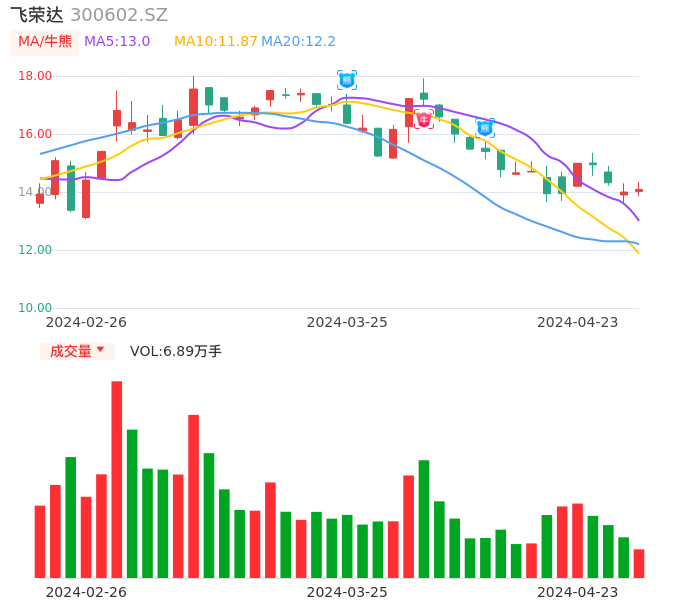686x606 pixels.
Task: Click the 2024-03-25 date label under the volume chart
Action: pyautogui.click(x=347, y=591)
